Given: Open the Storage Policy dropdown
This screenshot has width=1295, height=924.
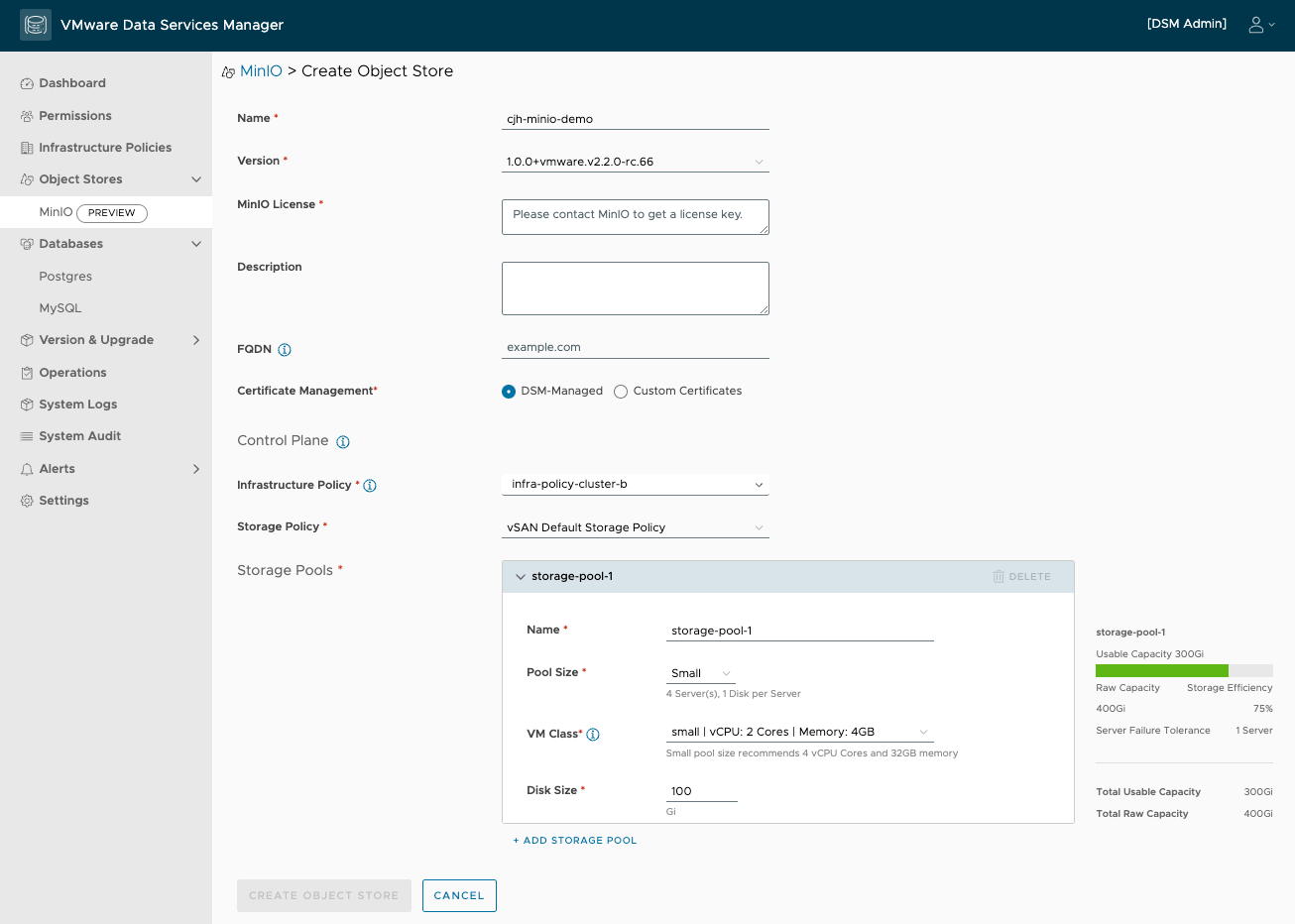Looking at the screenshot, I should [636, 527].
